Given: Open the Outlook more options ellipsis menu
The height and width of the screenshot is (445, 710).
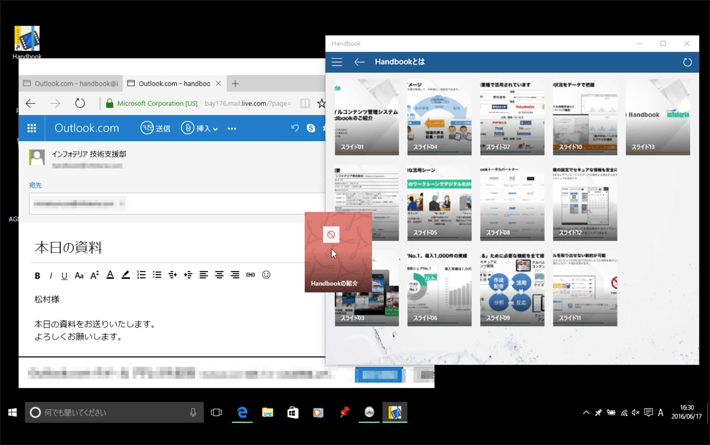Looking at the screenshot, I should point(232,129).
